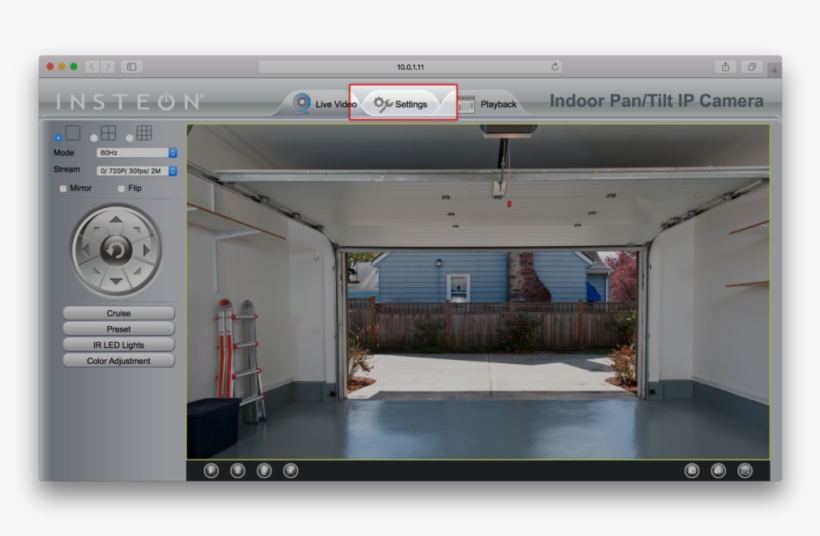Open the Mode dropdown showing 60Hz
The height and width of the screenshot is (536, 820).
[137, 153]
